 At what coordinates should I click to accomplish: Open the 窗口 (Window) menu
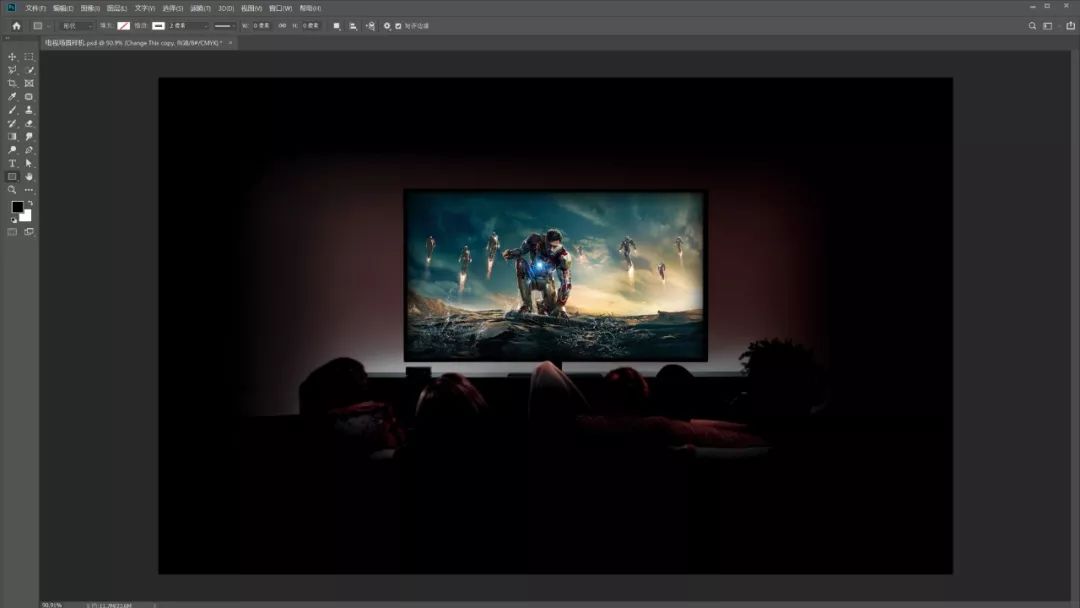point(280,8)
